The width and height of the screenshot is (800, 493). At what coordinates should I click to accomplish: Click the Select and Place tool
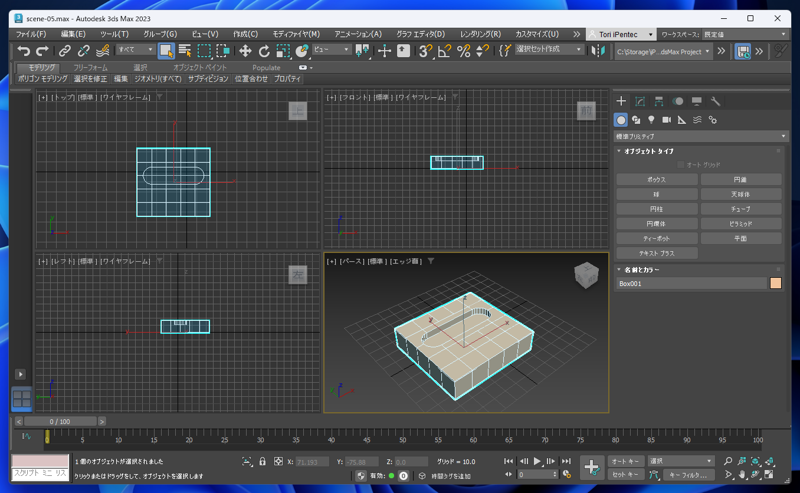click(302, 51)
